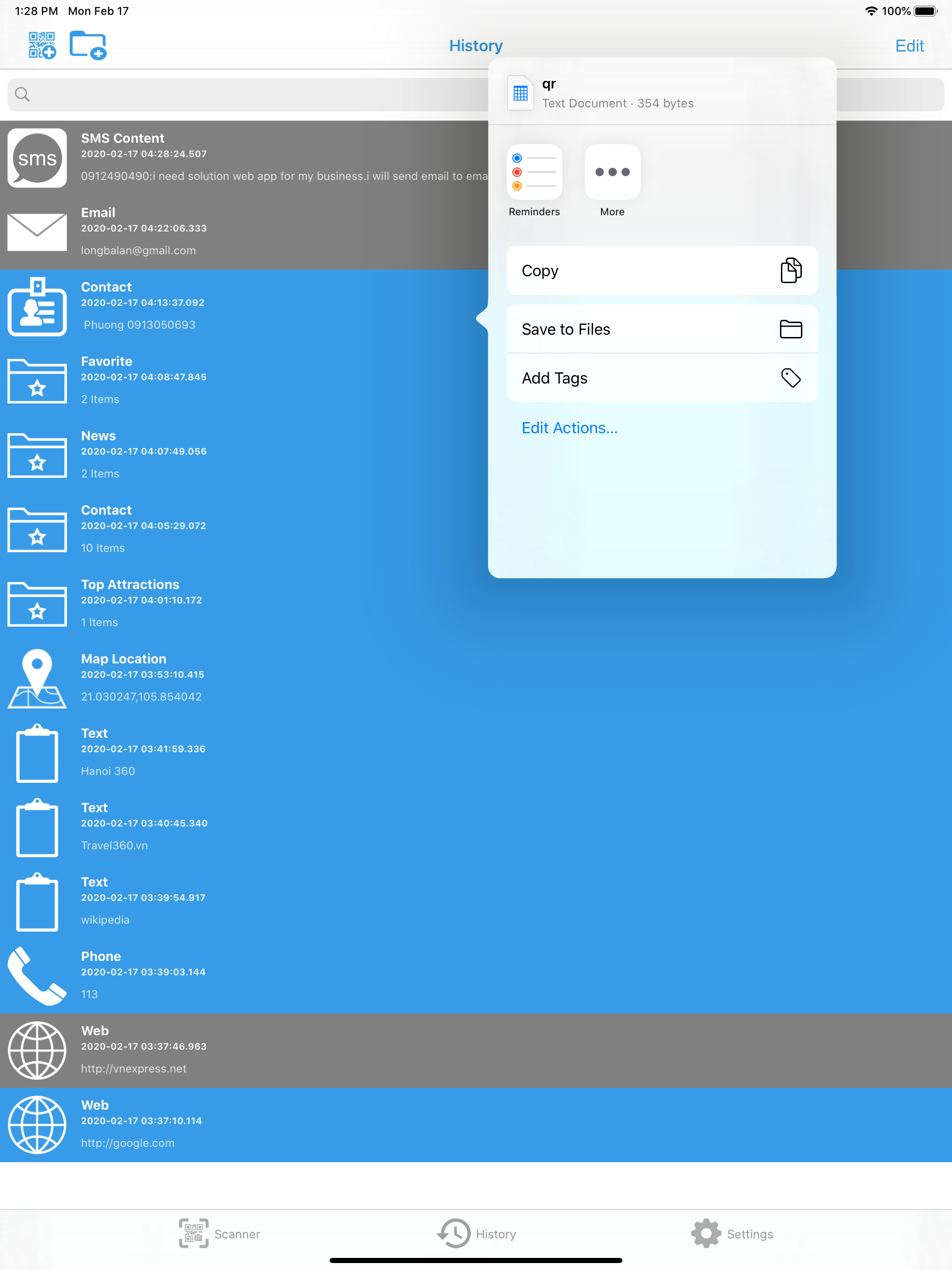Tap globe icon for google.com
952x1270 pixels.
[37, 1124]
